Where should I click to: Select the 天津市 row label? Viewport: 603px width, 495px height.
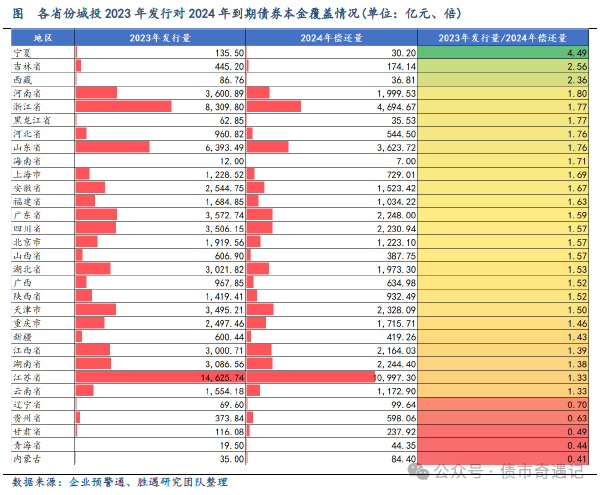[27, 310]
